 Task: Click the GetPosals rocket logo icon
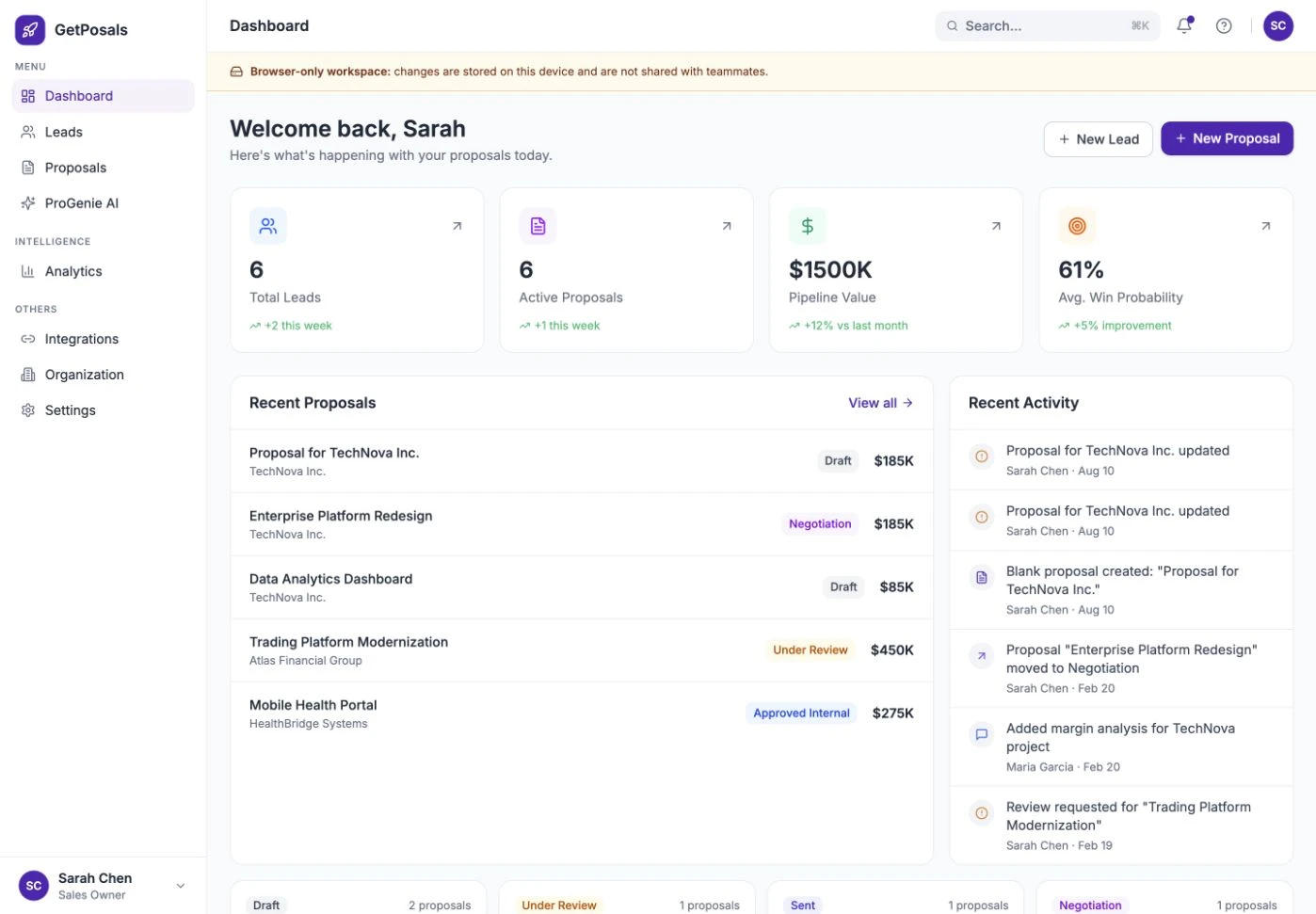tap(30, 30)
